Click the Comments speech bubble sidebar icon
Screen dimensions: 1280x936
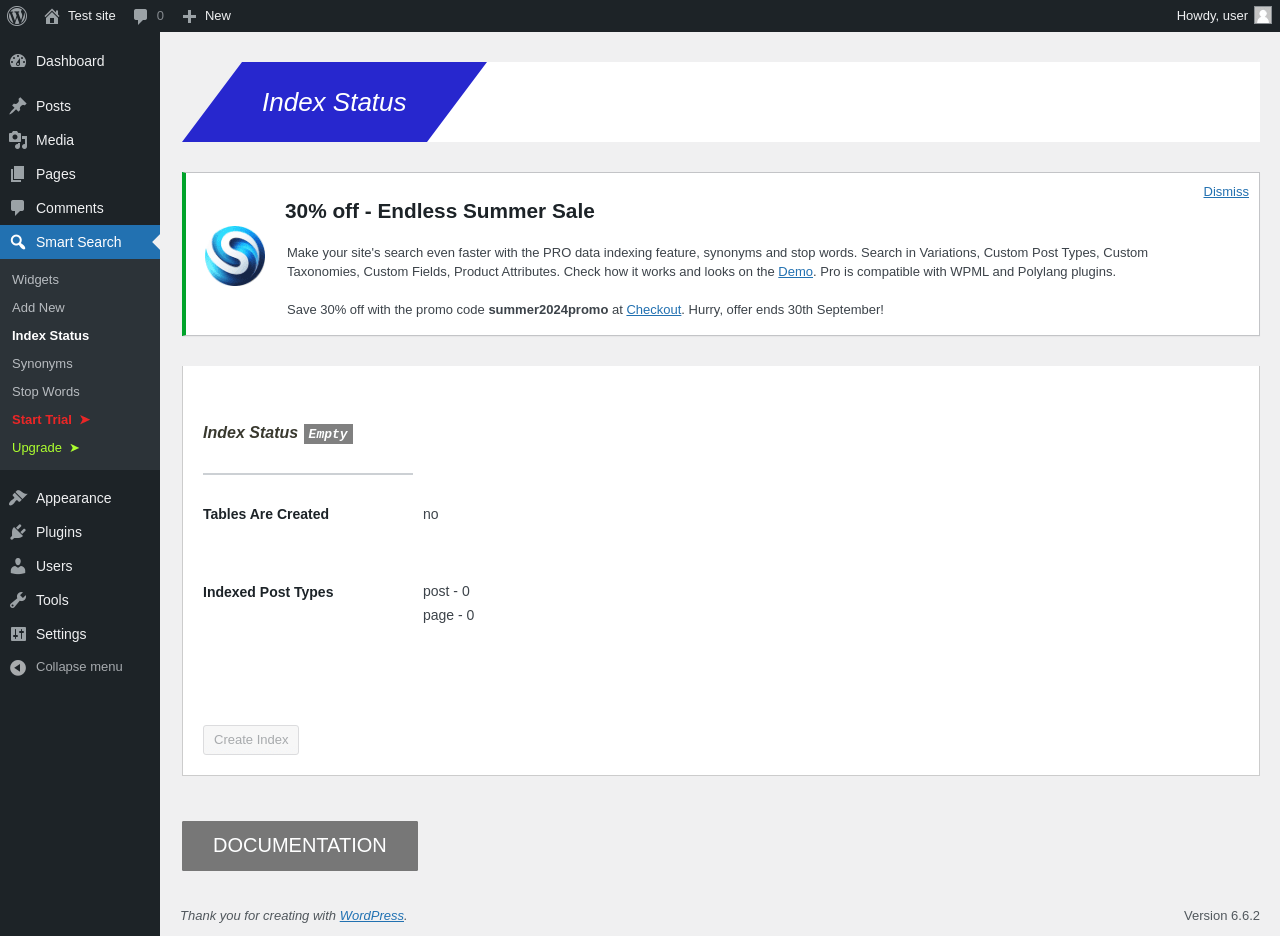coord(18,208)
